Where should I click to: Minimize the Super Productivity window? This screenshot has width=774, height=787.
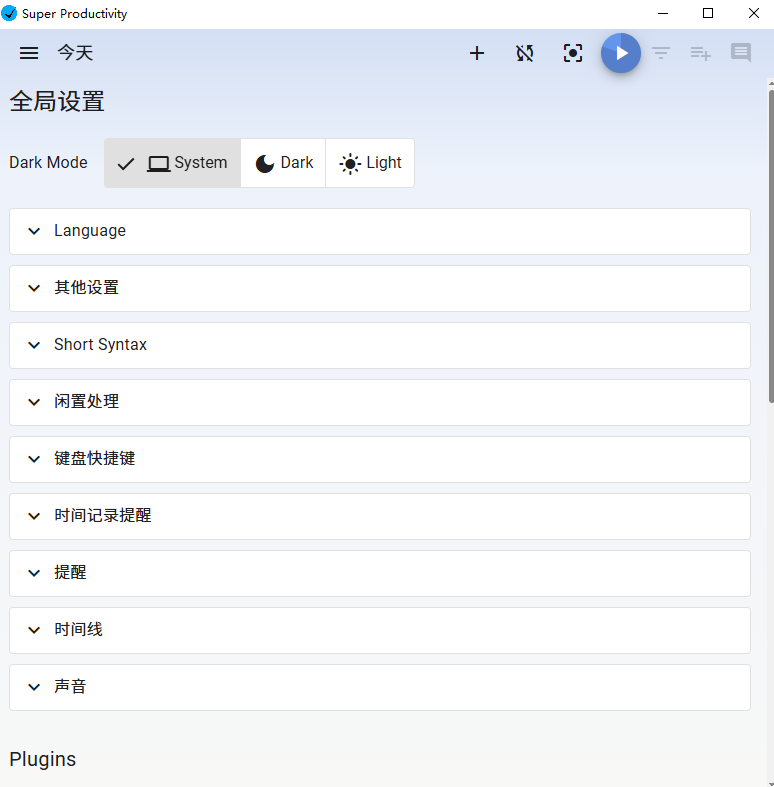click(x=663, y=14)
